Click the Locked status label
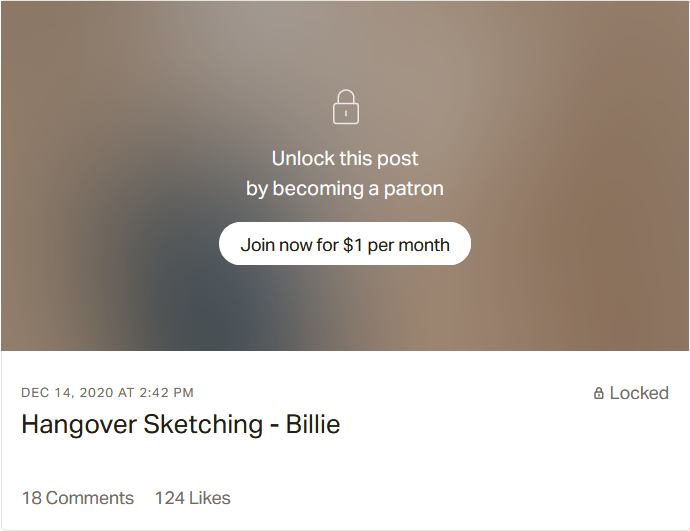The height and width of the screenshot is (531, 690). (639, 393)
